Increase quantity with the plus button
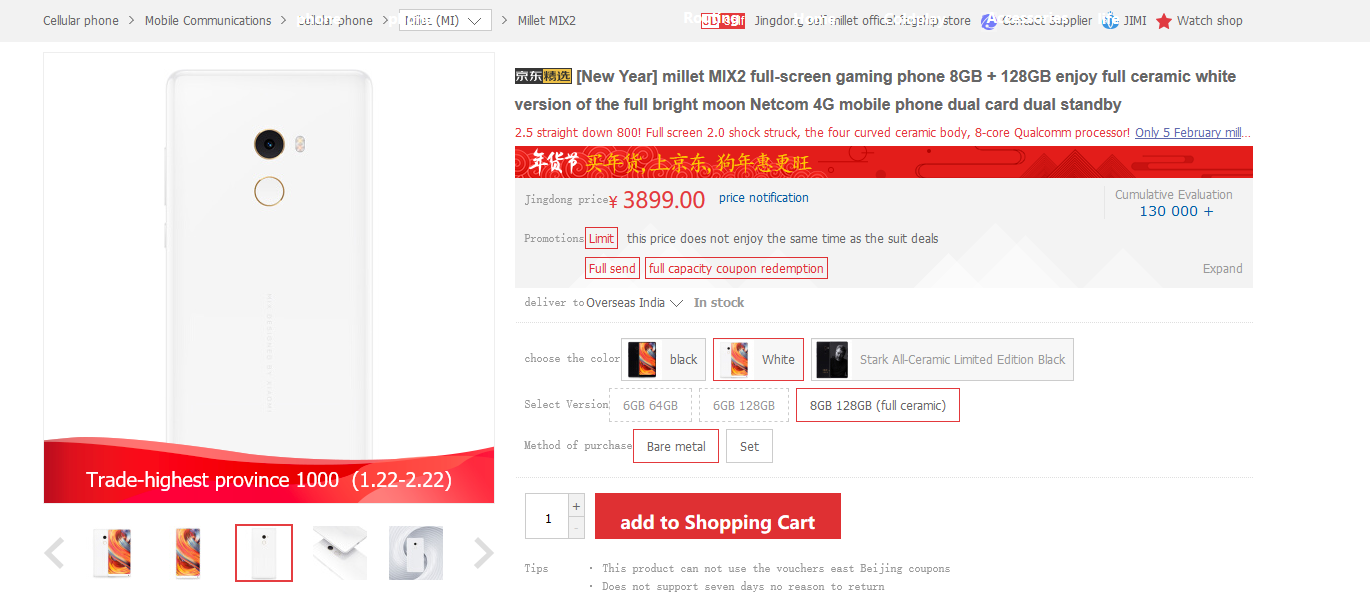The image size is (1370, 594). pyautogui.click(x=576, y=506)
